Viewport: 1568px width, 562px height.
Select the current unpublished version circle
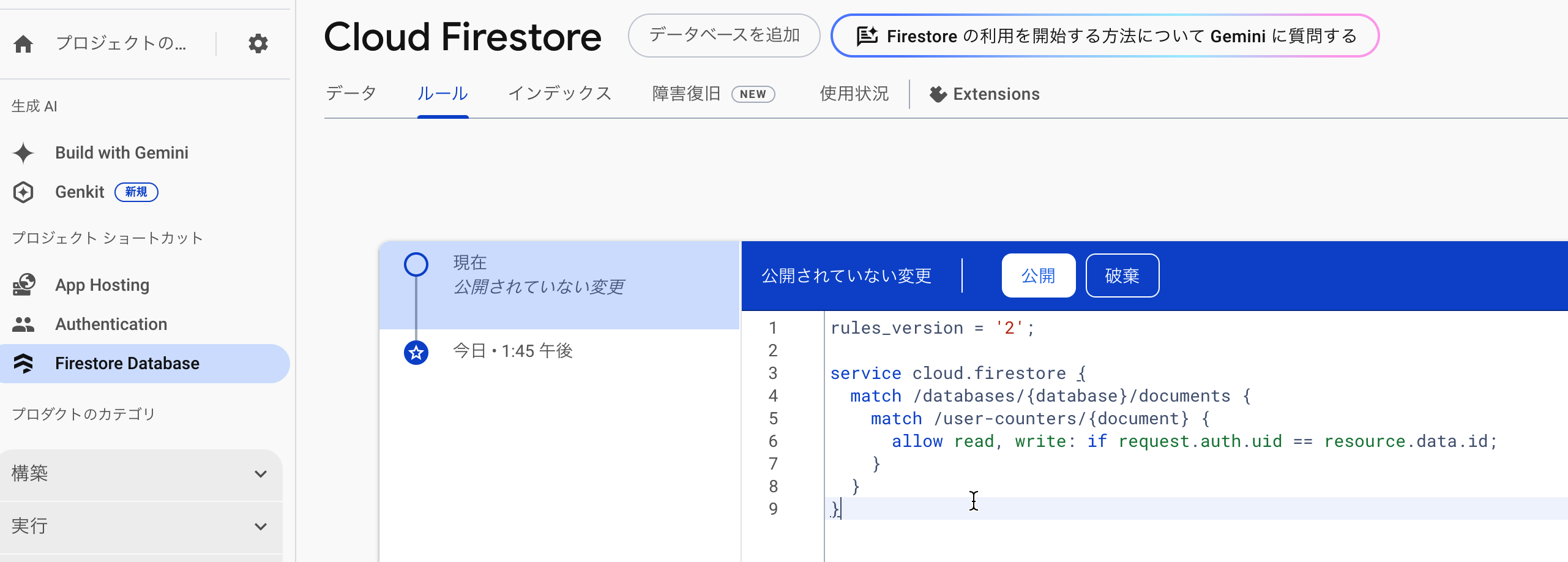coord(416,264)
